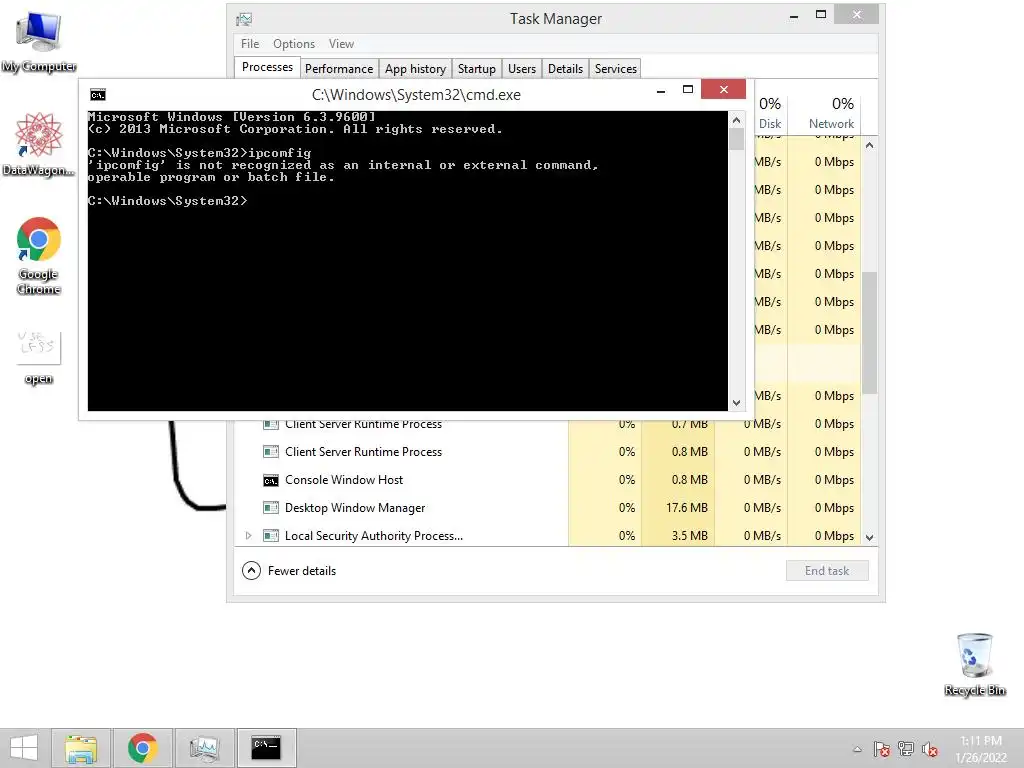Switch to the Users tab
This screenshot has width=1024, height=768.
(522, 69)
